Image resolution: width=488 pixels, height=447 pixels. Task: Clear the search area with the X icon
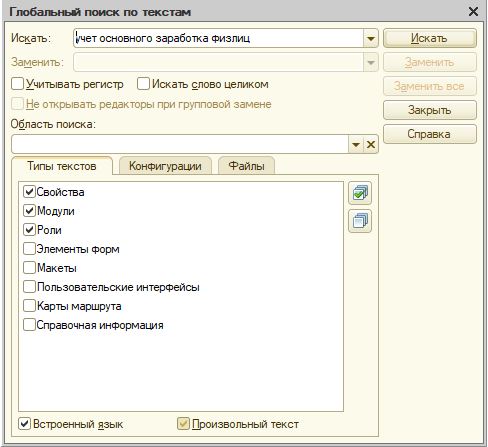pos(371,144)
